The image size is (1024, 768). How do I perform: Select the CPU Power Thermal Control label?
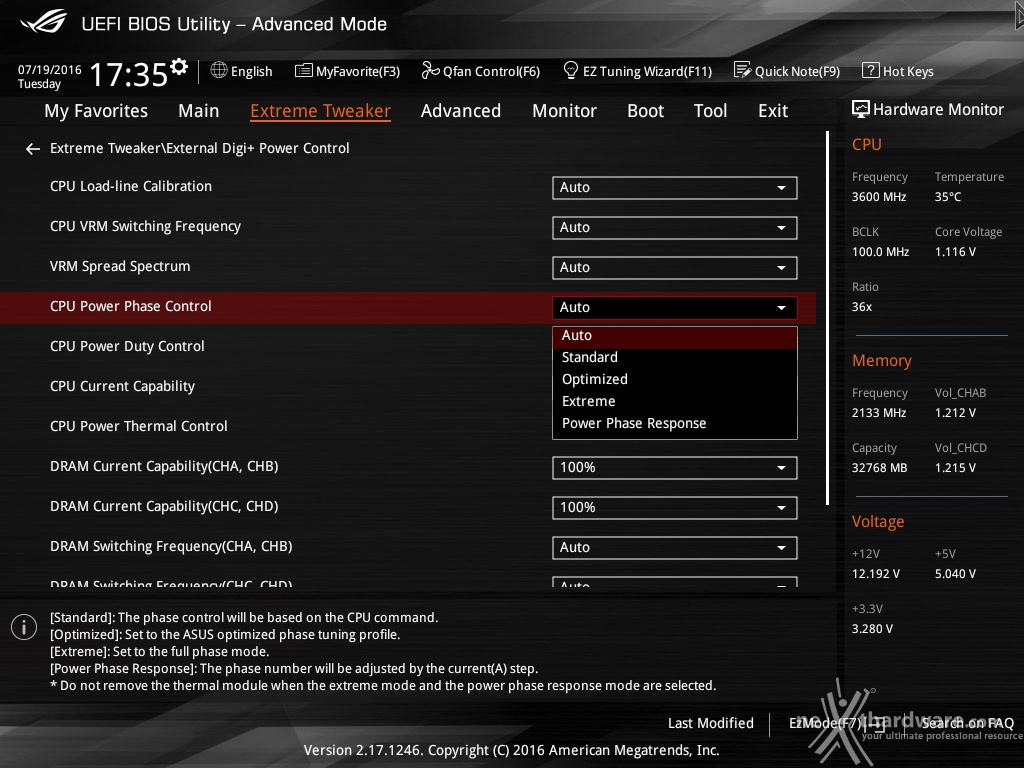click(x=138, y=426)
